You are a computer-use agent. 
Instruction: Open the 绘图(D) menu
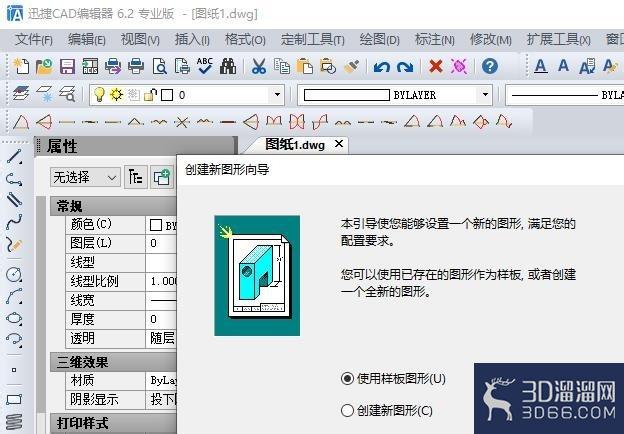point(379,40)
